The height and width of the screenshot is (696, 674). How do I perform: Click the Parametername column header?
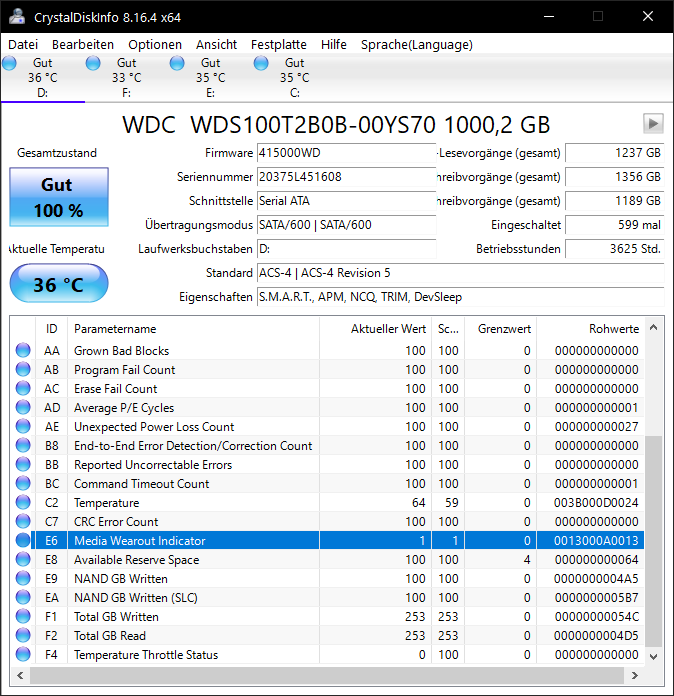coord(193,329)
